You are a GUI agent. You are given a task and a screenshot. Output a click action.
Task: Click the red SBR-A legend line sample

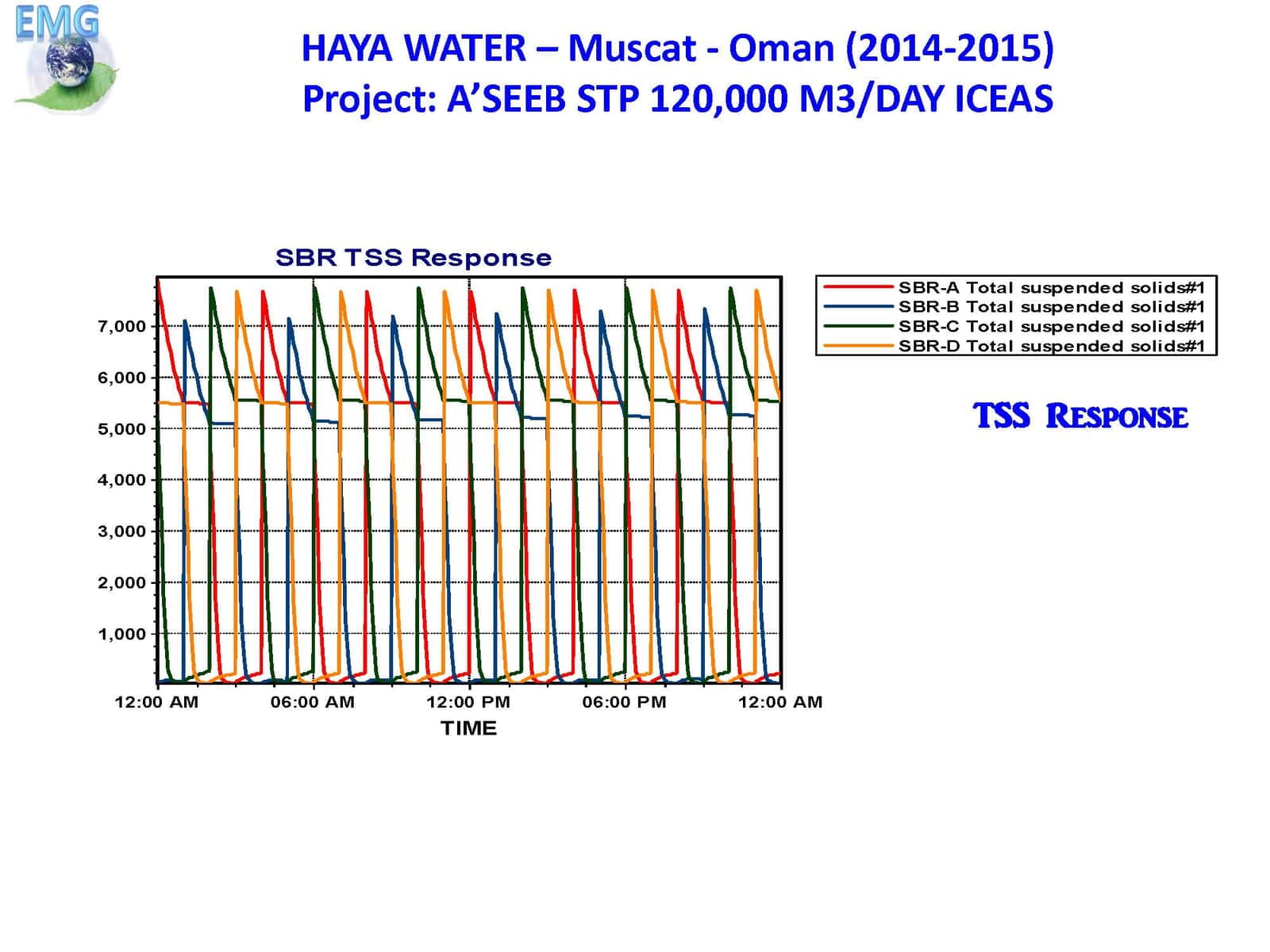coord(858,287)
